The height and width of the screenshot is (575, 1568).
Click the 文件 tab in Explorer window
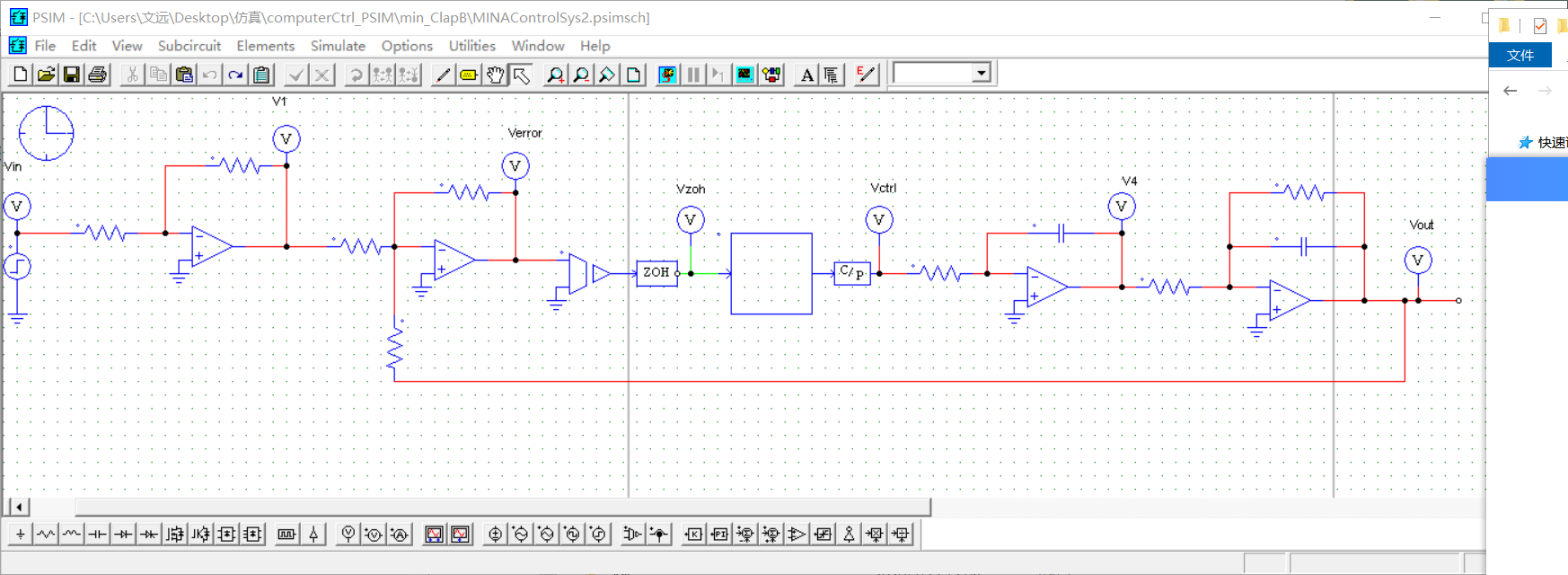(1520, 56)
